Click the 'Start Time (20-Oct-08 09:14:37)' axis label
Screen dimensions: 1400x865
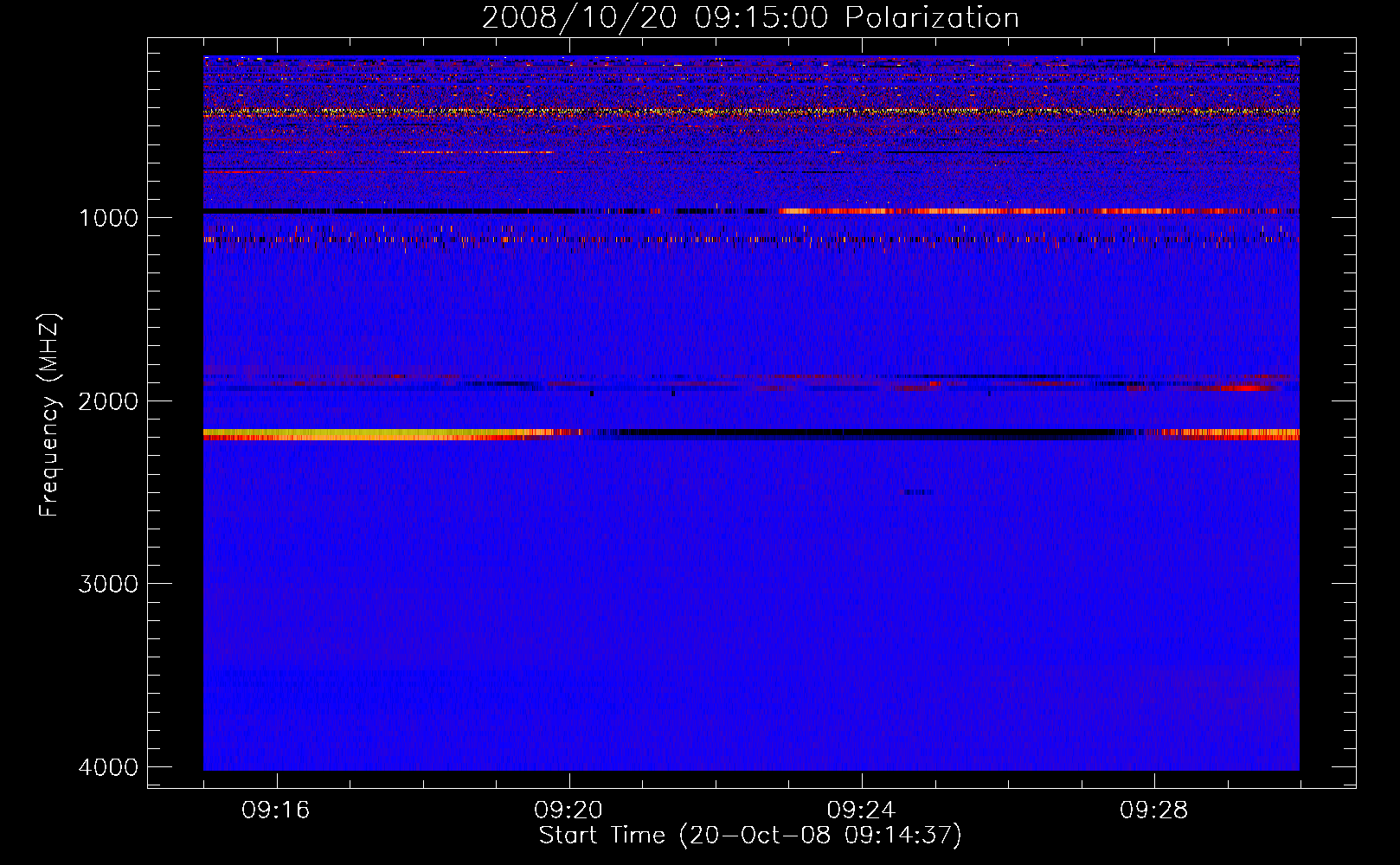[x=750, y=836]
